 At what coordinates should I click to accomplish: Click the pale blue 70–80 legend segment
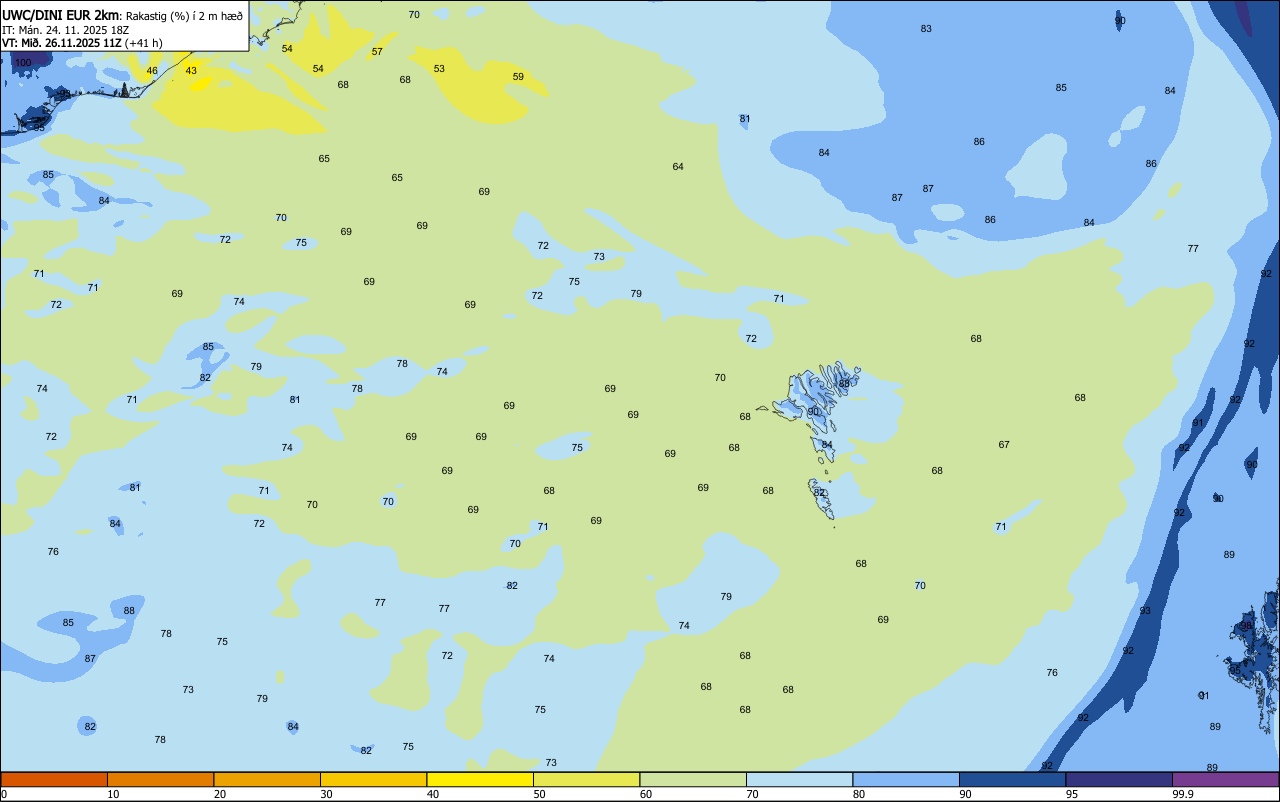(x=799, y=779)
